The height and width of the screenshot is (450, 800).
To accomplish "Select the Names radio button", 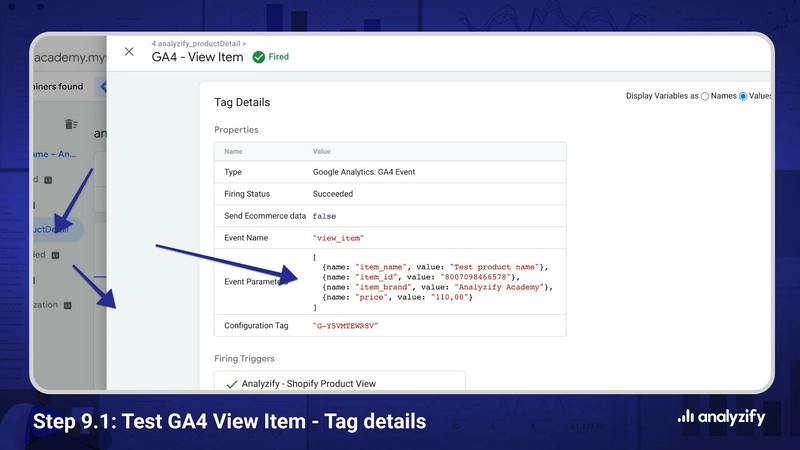I will (x=705, y=96).
